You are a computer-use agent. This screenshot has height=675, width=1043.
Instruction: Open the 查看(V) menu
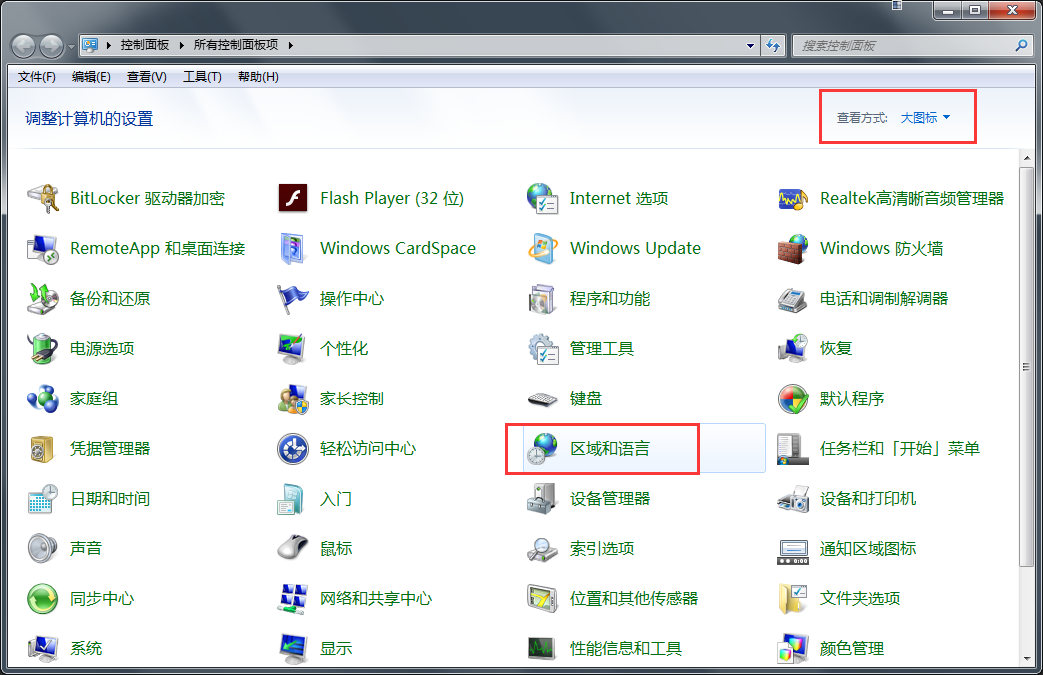coord(146,76)
